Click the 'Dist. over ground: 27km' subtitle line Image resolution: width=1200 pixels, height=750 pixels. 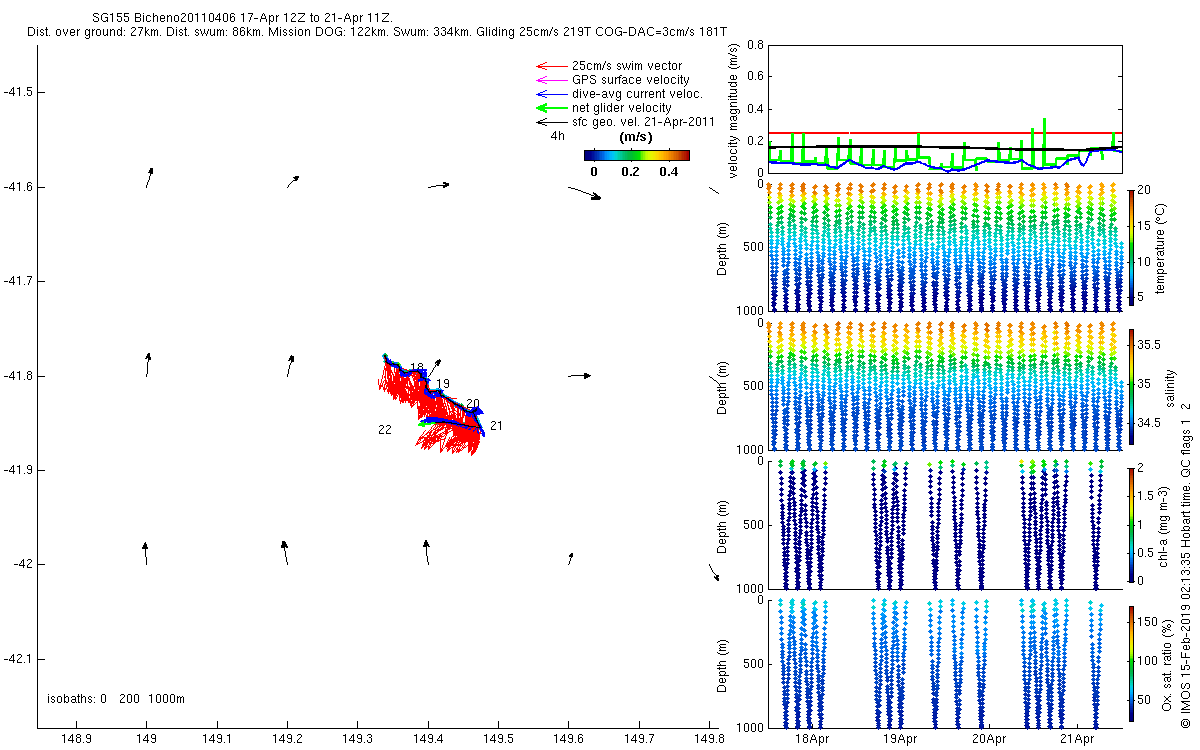(378, 33)
